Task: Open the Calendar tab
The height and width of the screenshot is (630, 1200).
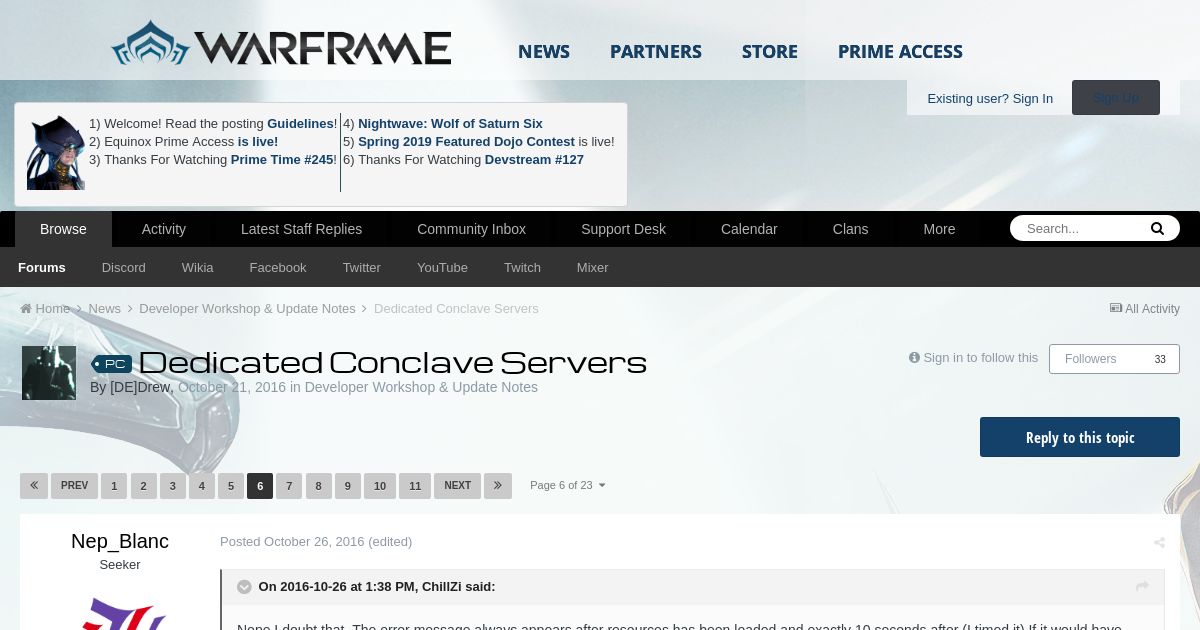Action: pyautogui.click(x=749, y=229)
